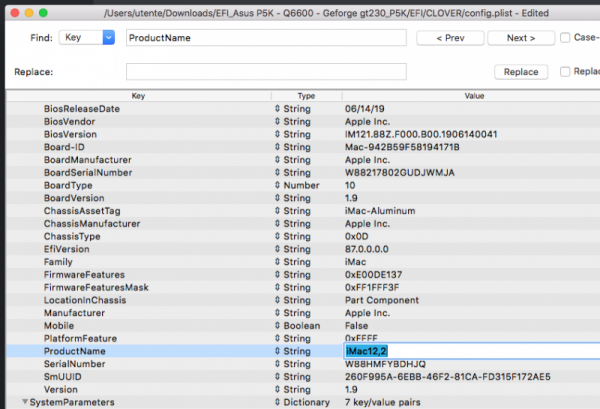Expand the SystemParameters dictionary row

[x=25, y=402]
